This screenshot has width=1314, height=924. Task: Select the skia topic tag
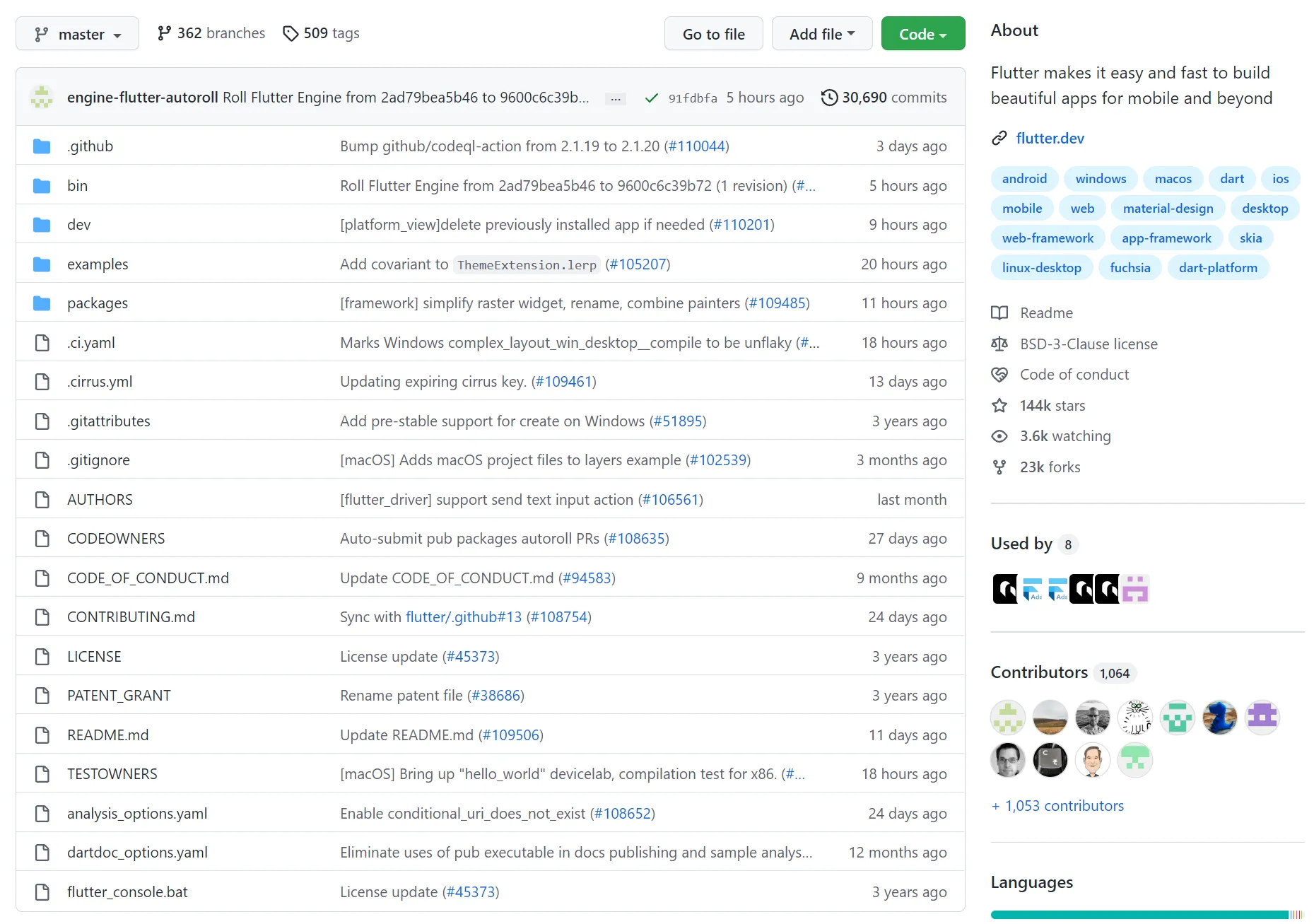click(x=1250, y=238)
